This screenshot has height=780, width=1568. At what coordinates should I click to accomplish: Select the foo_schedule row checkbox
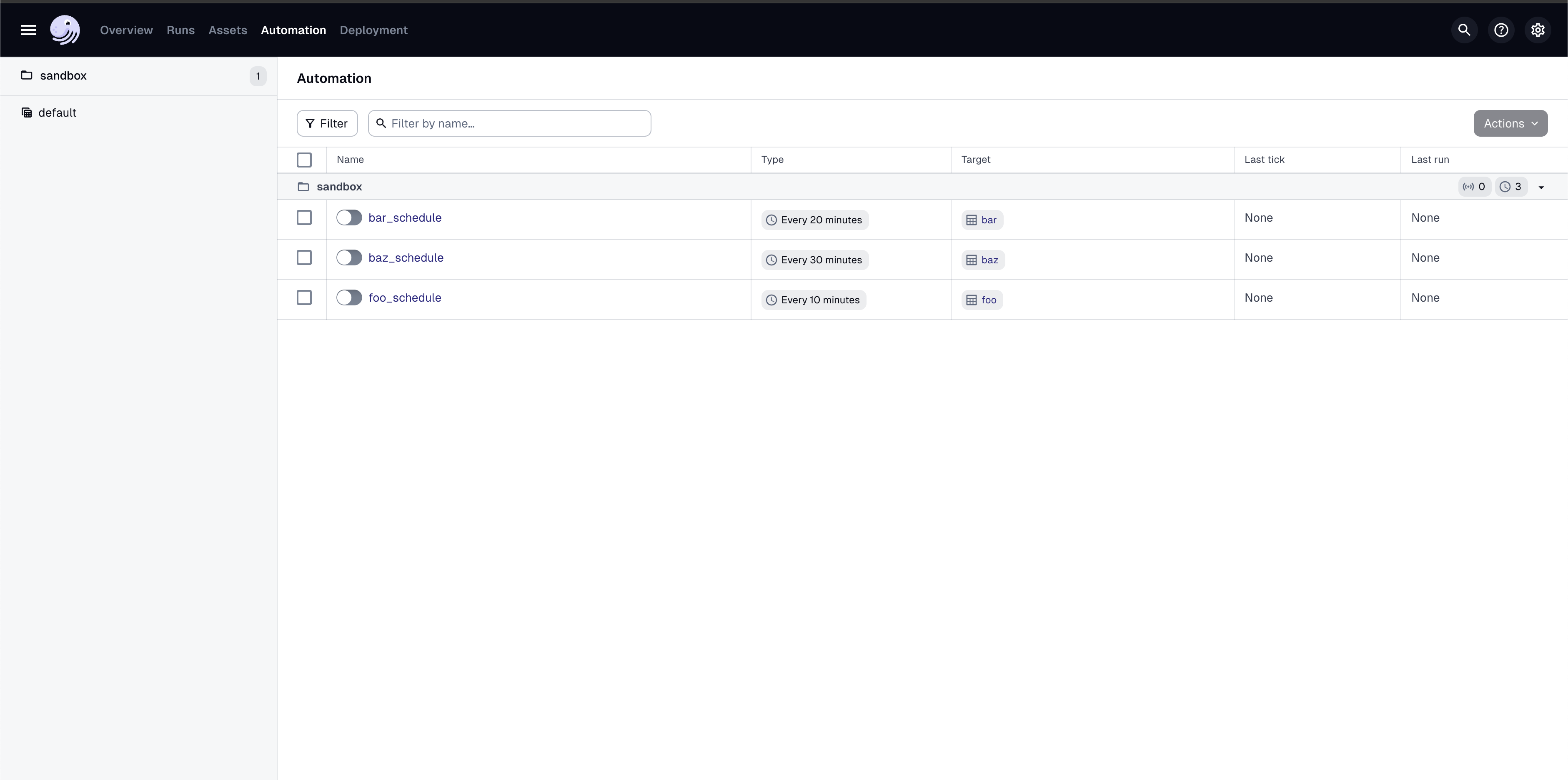pos(304,297)
